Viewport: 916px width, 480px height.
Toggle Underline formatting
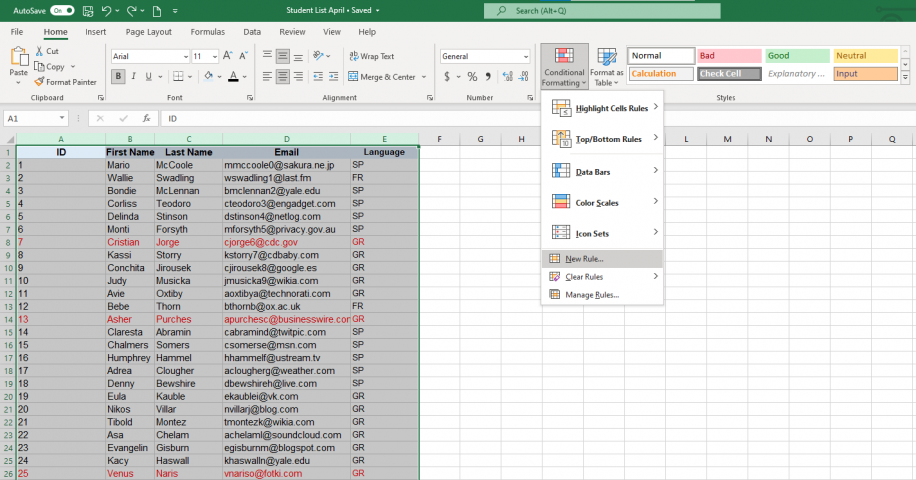pos(148,76)
